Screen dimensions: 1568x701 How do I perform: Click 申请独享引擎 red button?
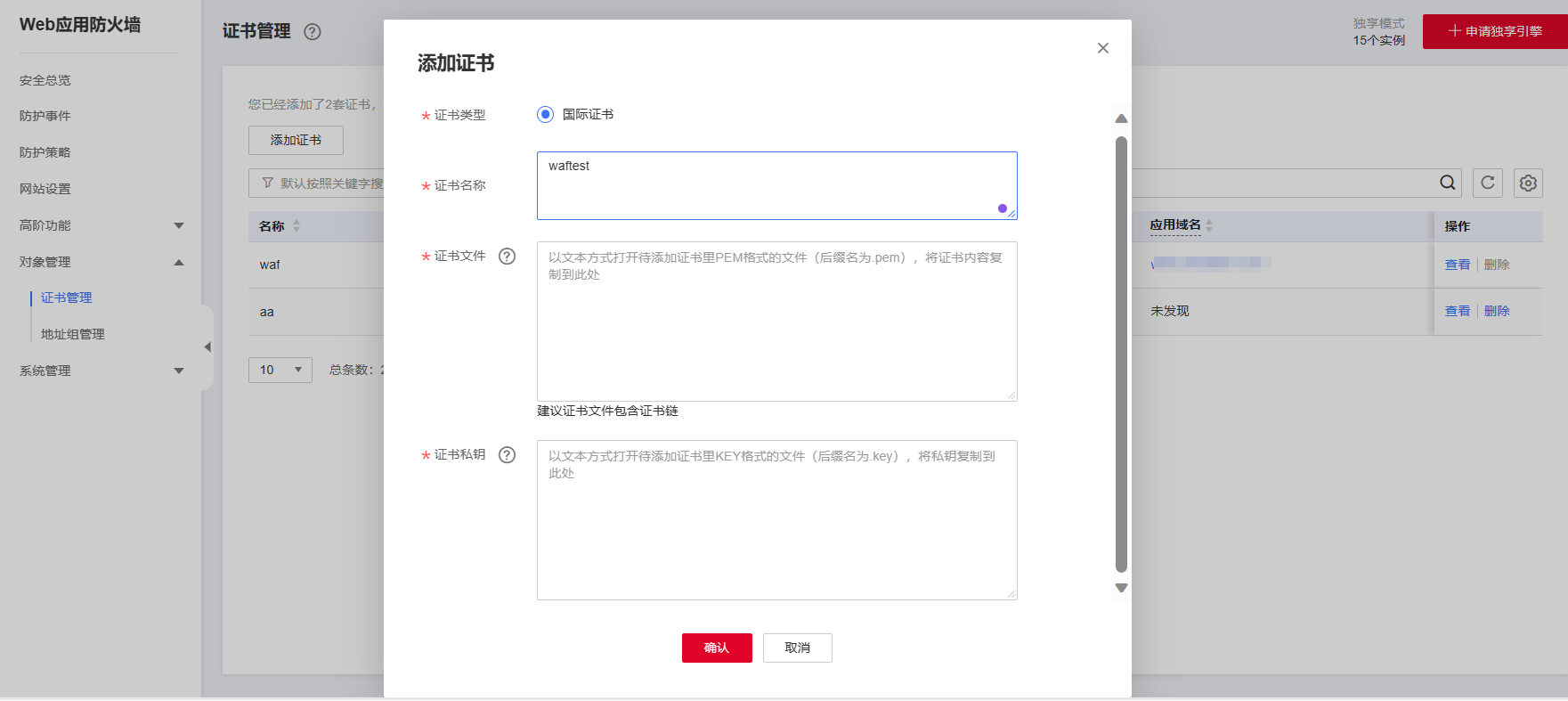click(1495, 31)
